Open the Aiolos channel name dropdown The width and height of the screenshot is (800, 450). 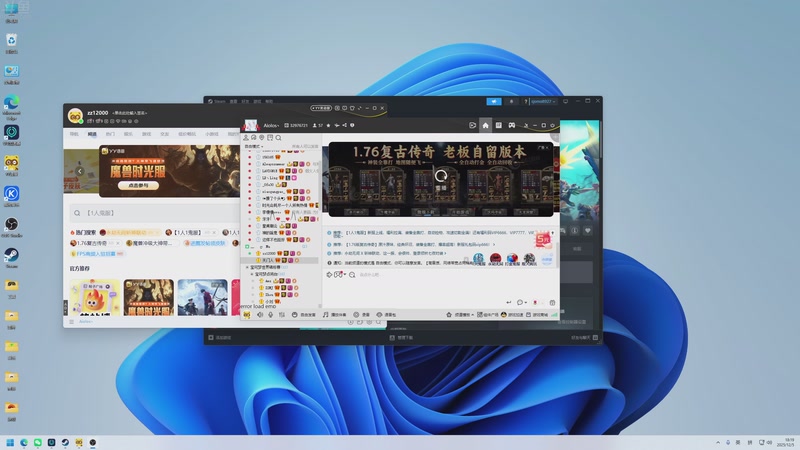click(271, 125)
